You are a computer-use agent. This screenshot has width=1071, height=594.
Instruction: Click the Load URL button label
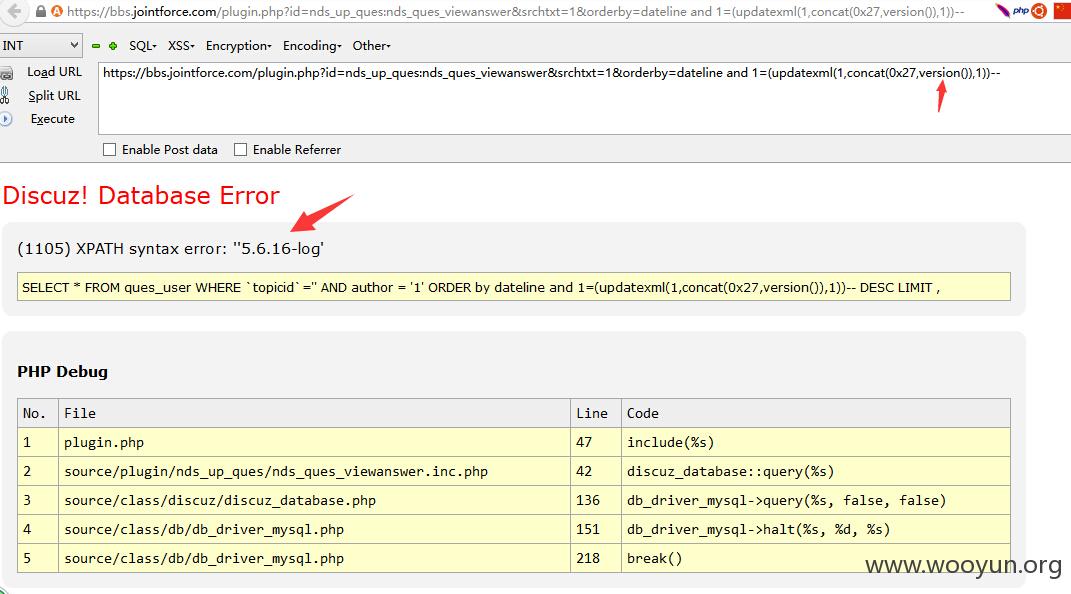(54, 72)
